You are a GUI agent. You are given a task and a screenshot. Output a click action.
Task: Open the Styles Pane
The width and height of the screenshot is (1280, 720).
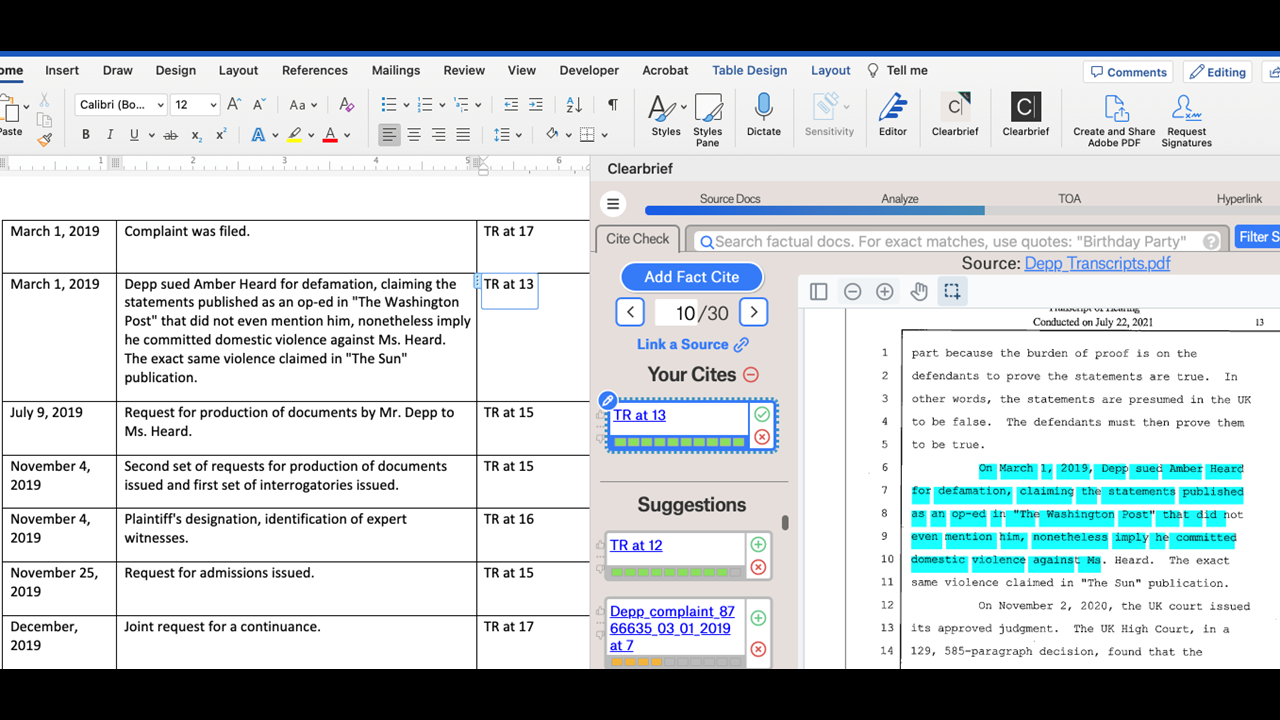pyautogui.click(x=708, y=120)
